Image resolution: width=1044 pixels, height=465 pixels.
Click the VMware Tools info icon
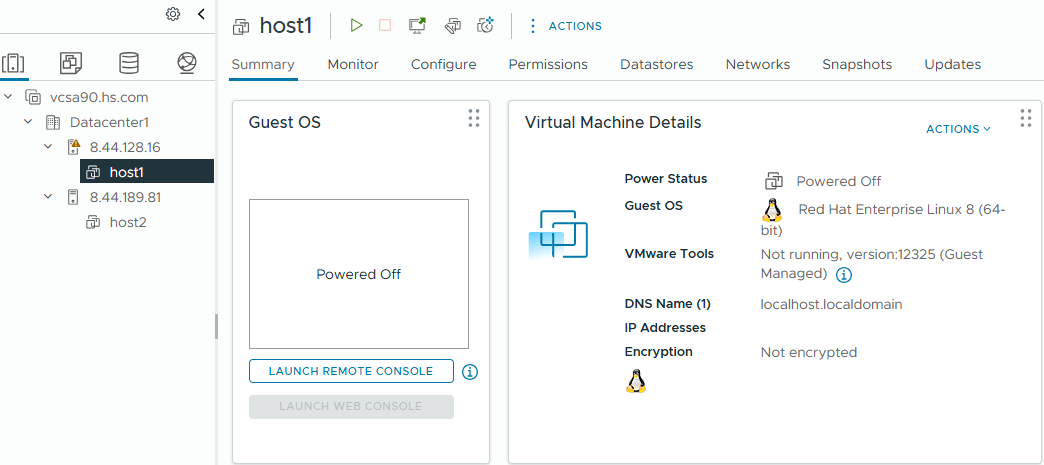(x=844, y=274)
